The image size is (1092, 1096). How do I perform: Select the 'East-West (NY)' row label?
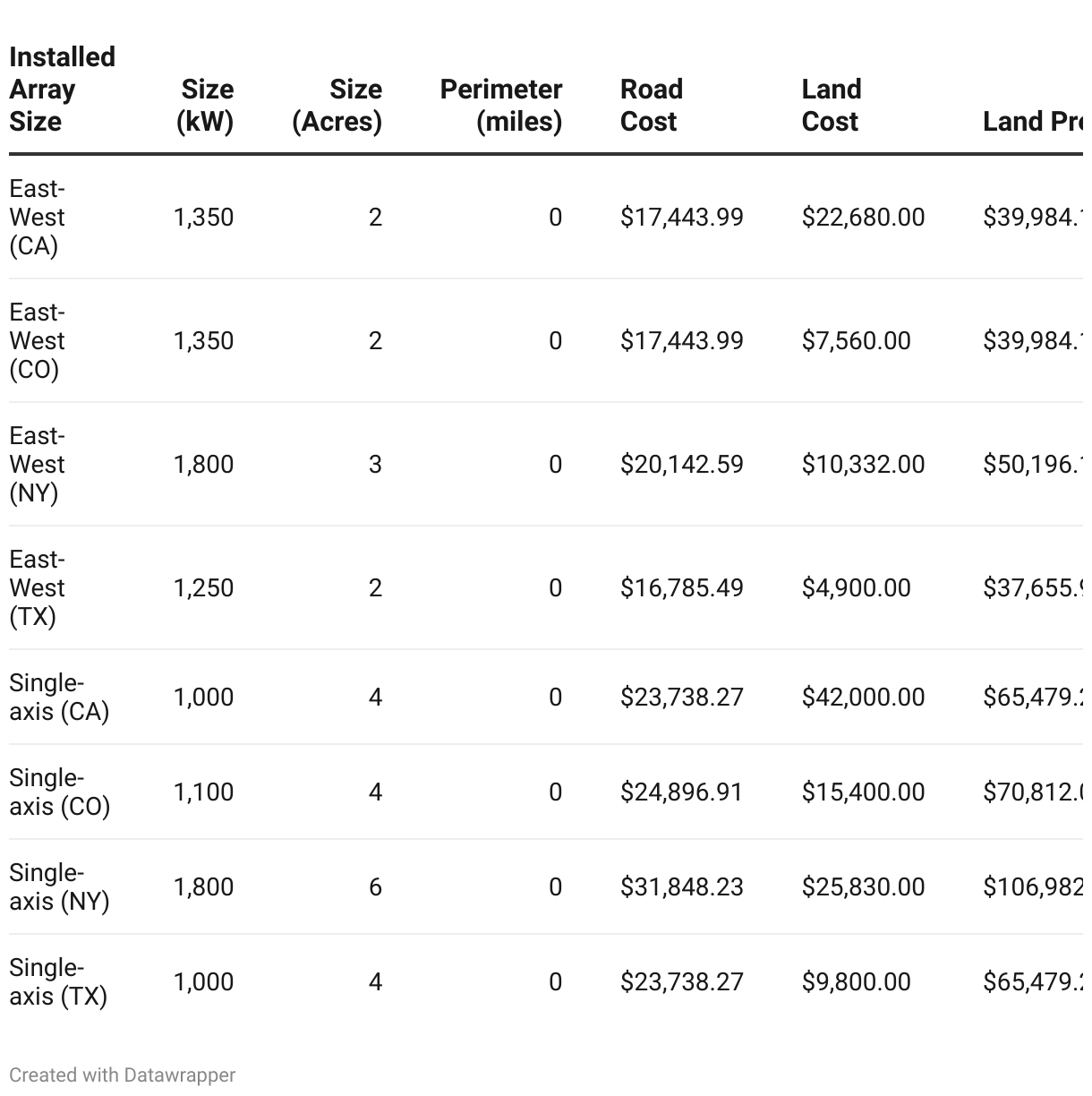click(38, 465)
